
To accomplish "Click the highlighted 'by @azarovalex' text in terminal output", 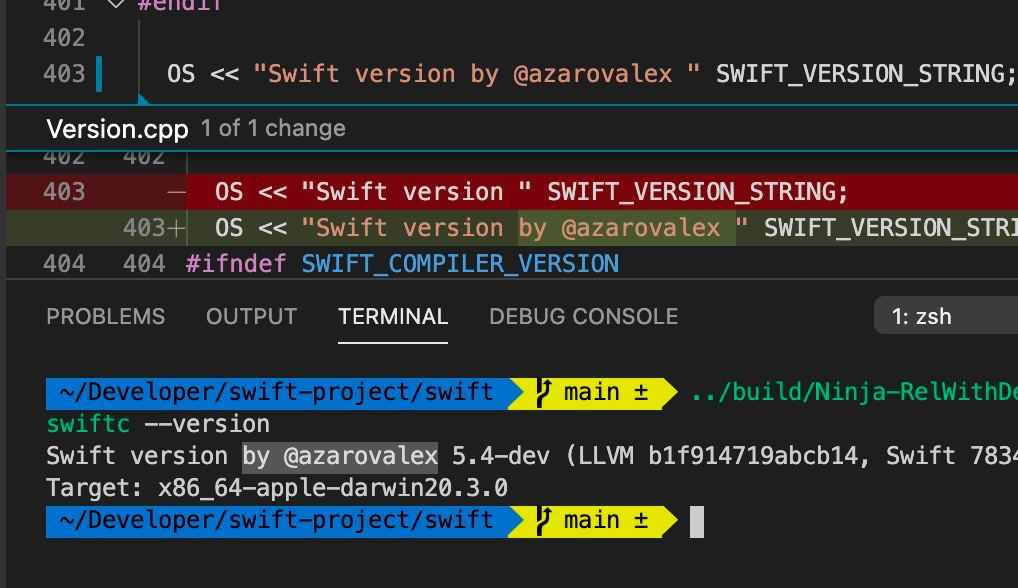I will pyautogui.click(x=340, y=456).
